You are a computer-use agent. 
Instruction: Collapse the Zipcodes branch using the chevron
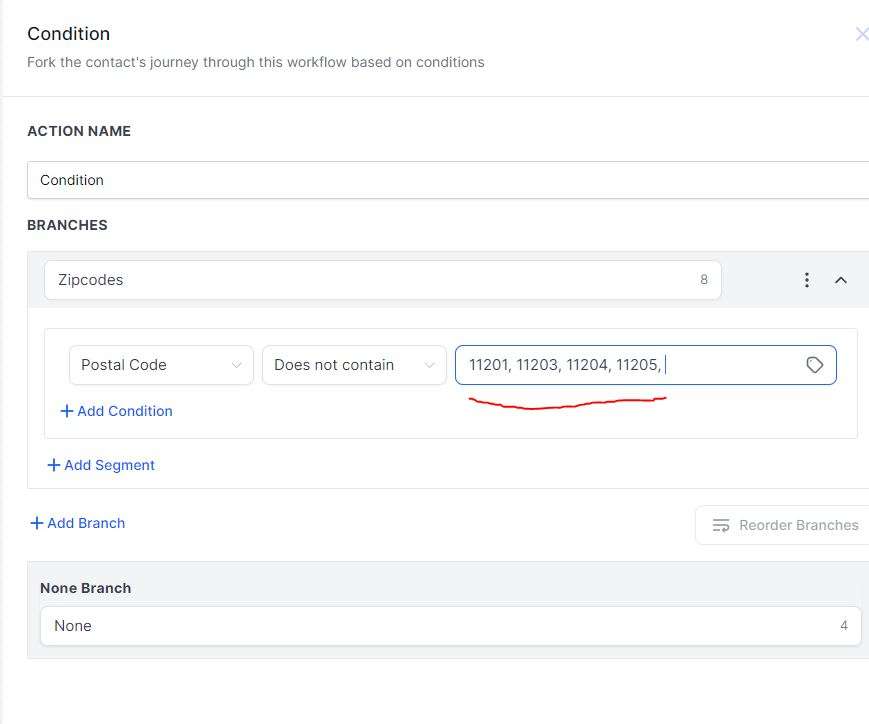(840, 280)
